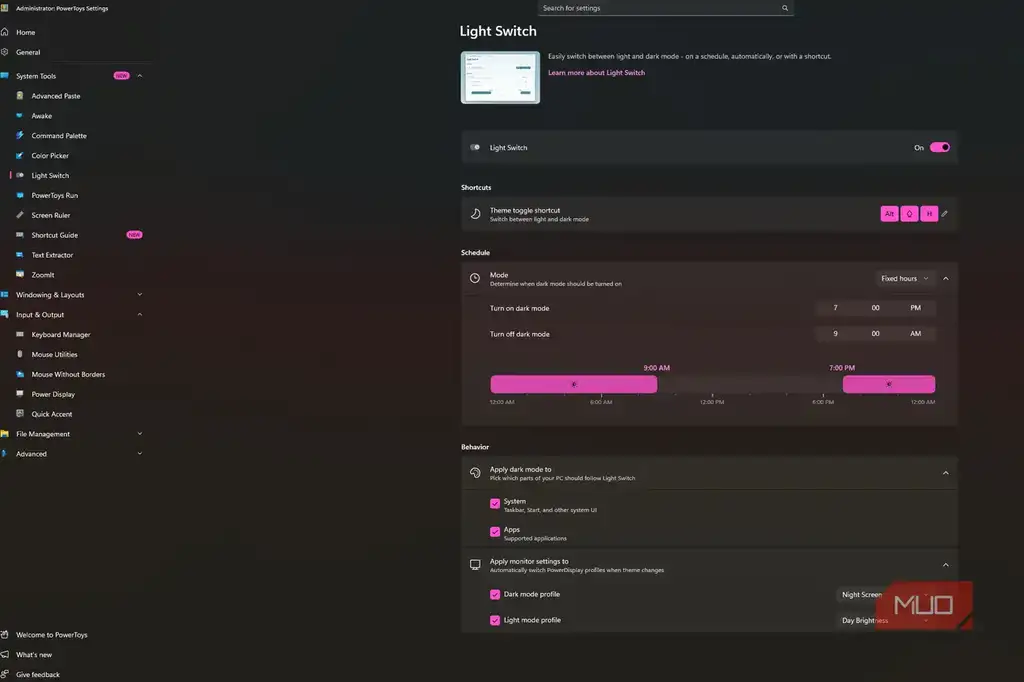Set the turn on dark mode hour field
This screenshot has height=682, width=1024.
(835, 308)
